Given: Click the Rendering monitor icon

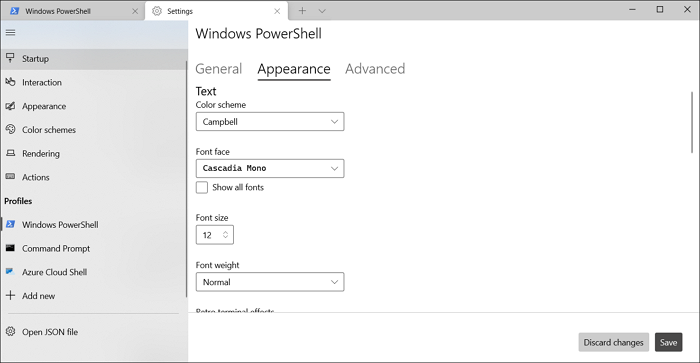Looking at the screenshot, I should point(10,153).
